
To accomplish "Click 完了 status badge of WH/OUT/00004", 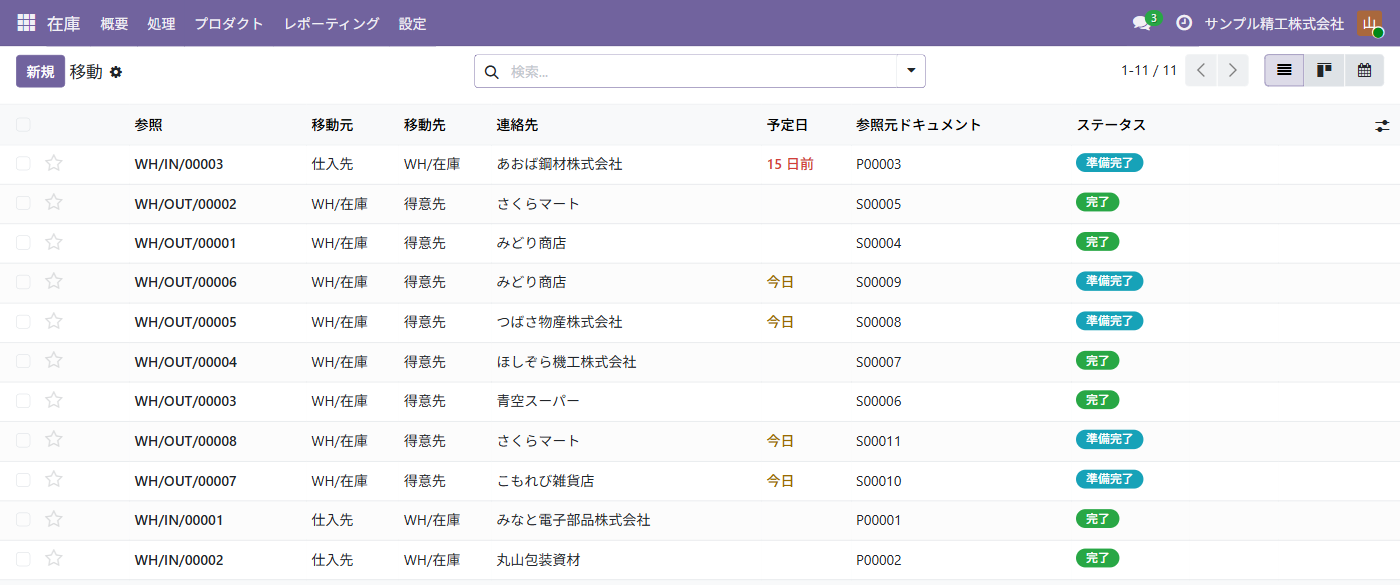I will coord(1097,360).
